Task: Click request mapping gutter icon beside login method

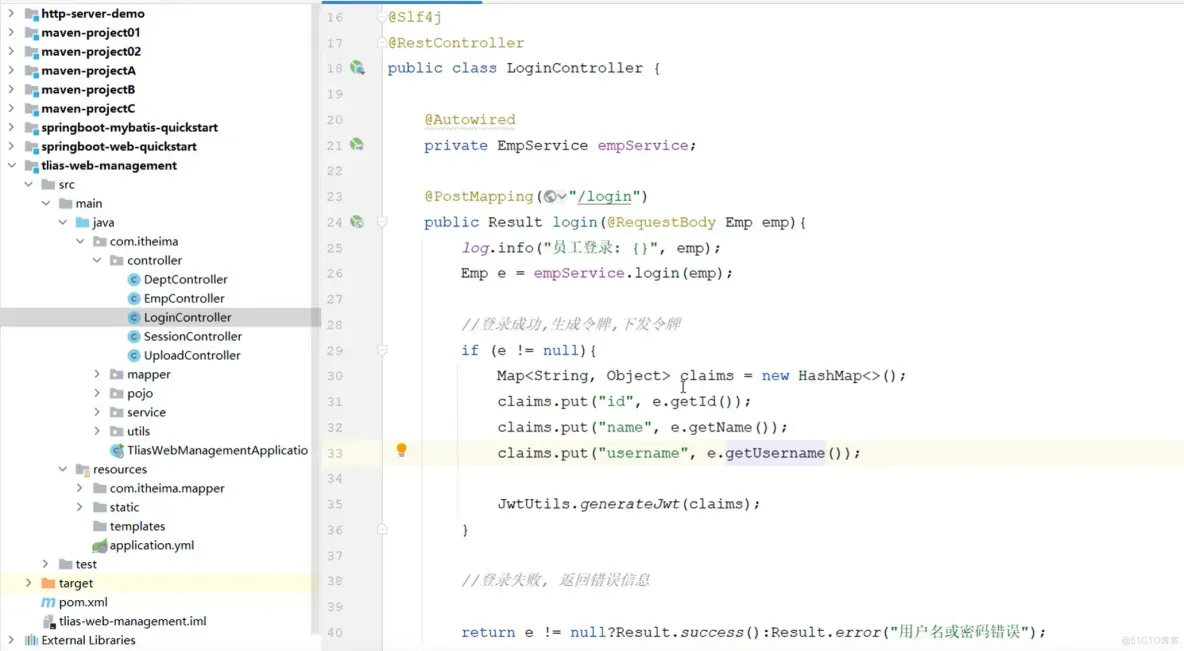Action: click(357, 222)
